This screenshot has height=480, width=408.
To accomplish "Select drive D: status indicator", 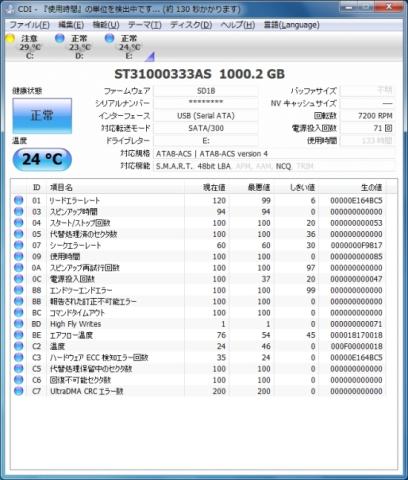I will pos(74,47).
